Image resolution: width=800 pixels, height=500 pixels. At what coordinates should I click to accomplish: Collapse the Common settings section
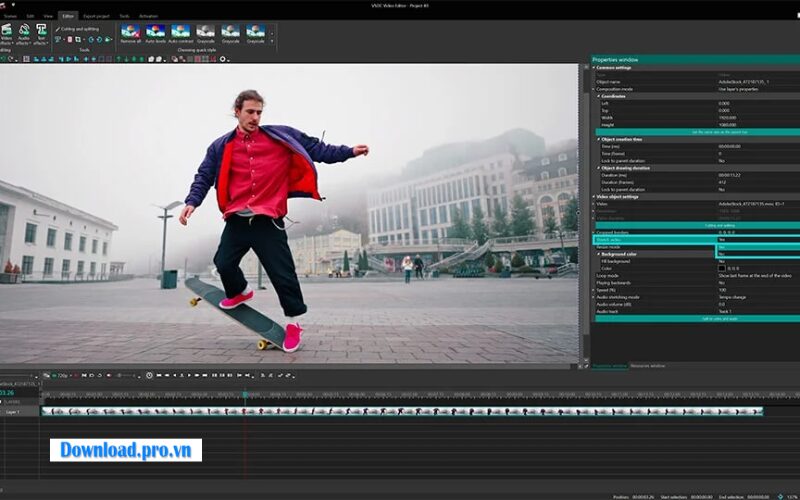(594, 67)
